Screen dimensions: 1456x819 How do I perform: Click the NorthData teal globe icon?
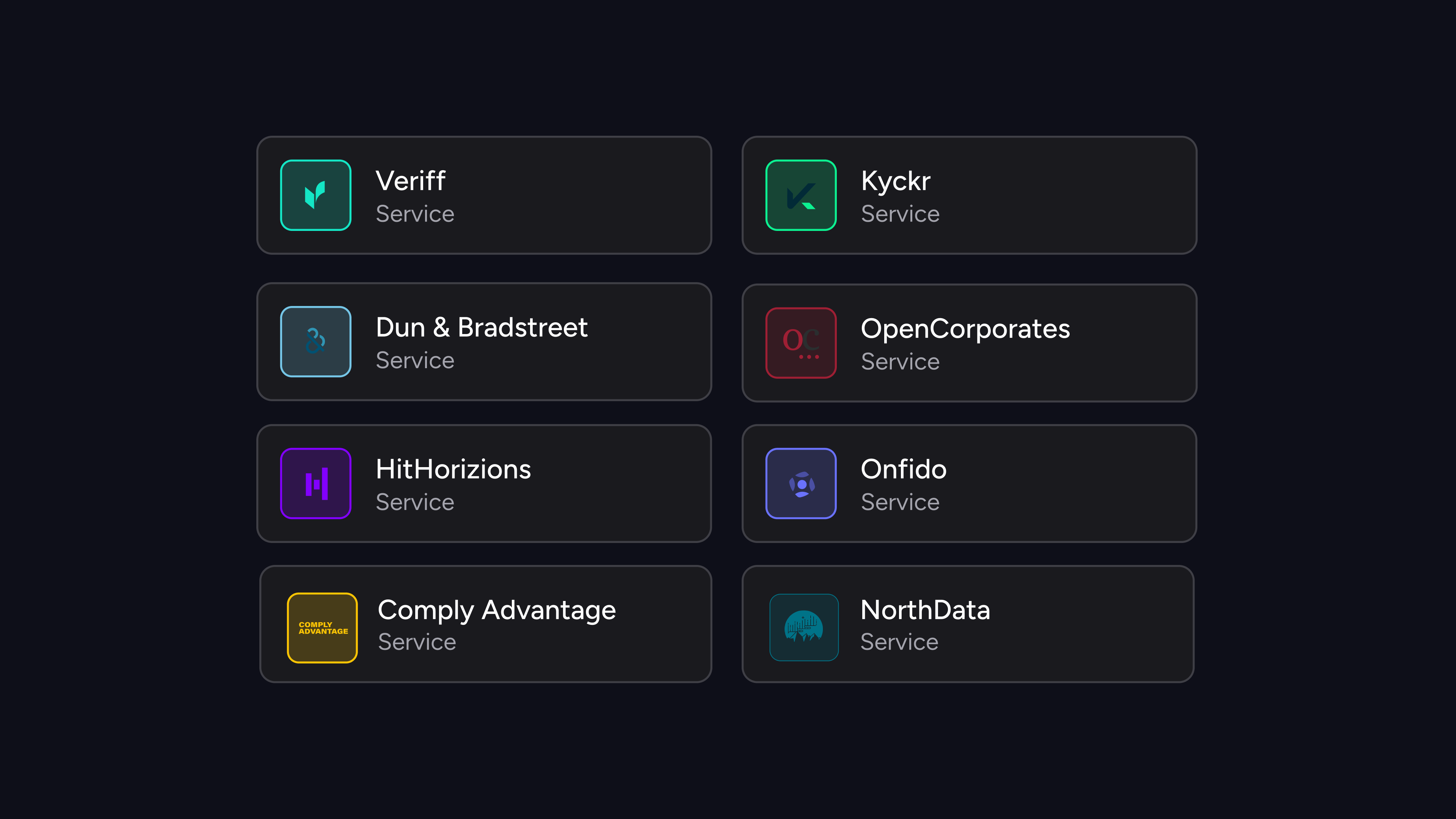[x=804, y=628]
